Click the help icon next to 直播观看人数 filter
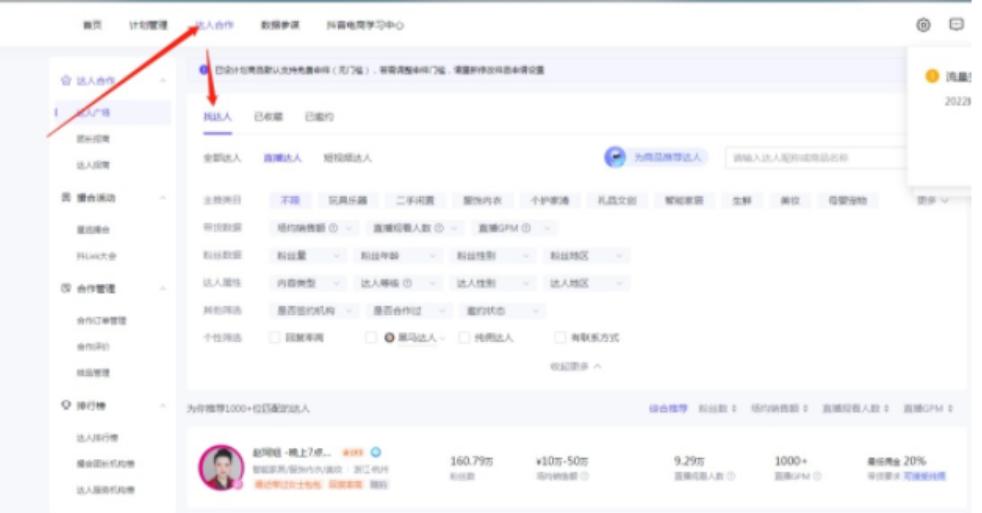 point(439,228)
